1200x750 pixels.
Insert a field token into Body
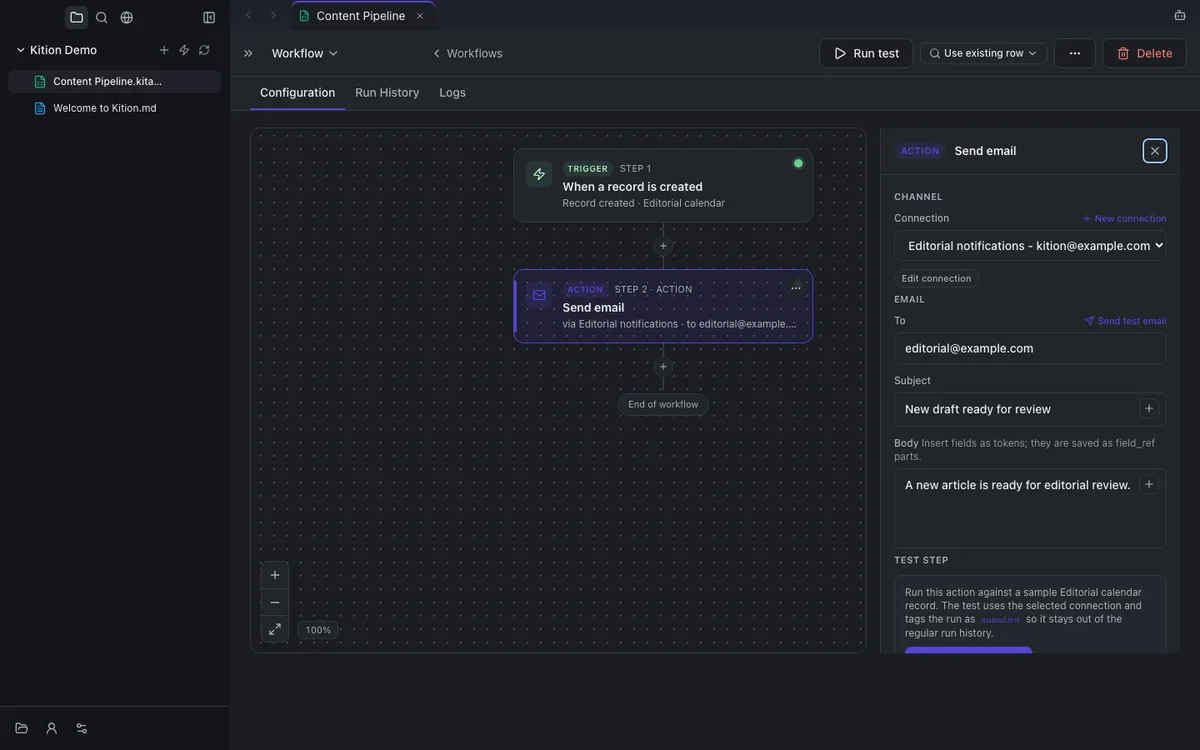1149,484
